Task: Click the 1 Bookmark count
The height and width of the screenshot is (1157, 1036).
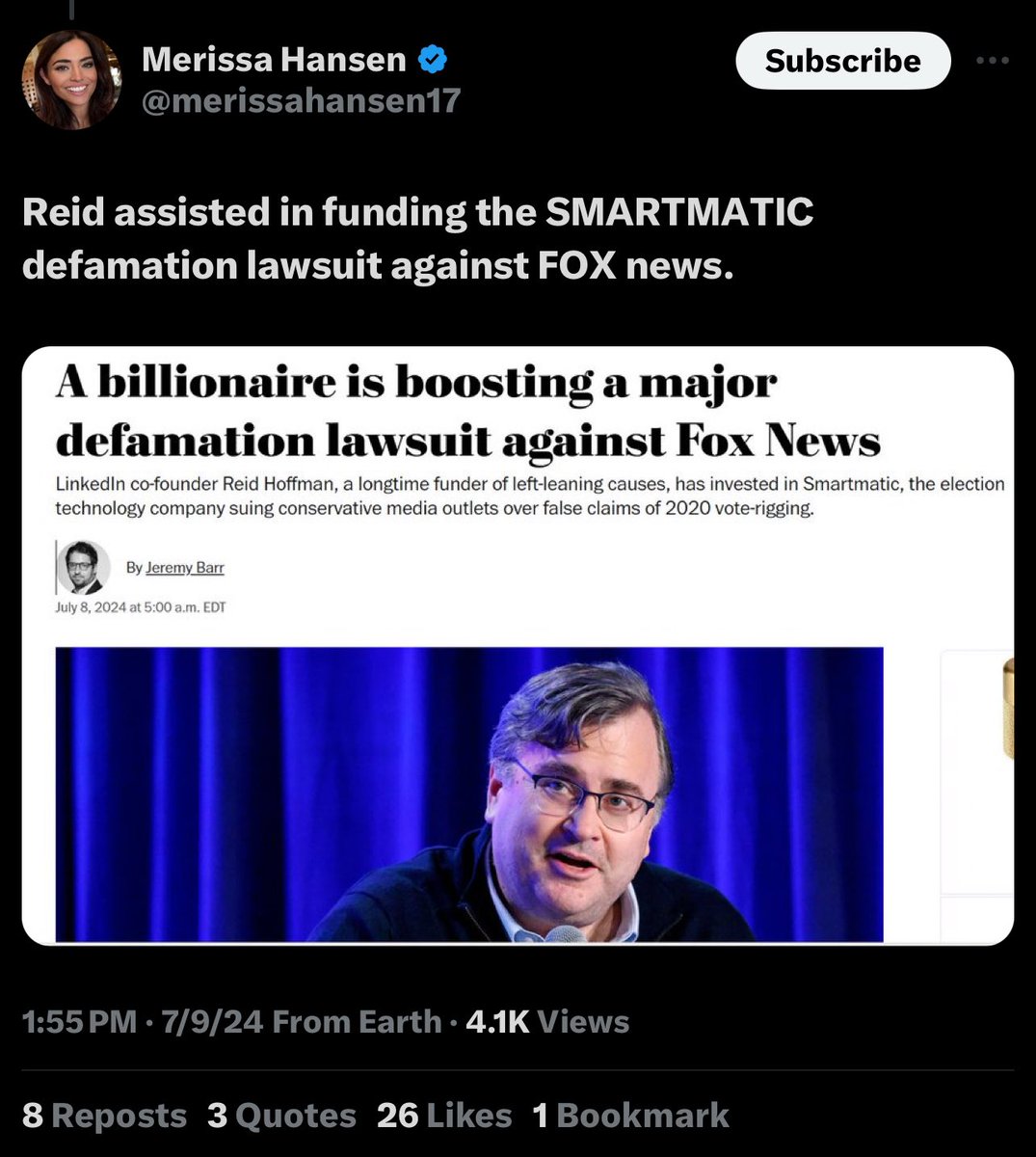Action: [x=630, y=1116]
